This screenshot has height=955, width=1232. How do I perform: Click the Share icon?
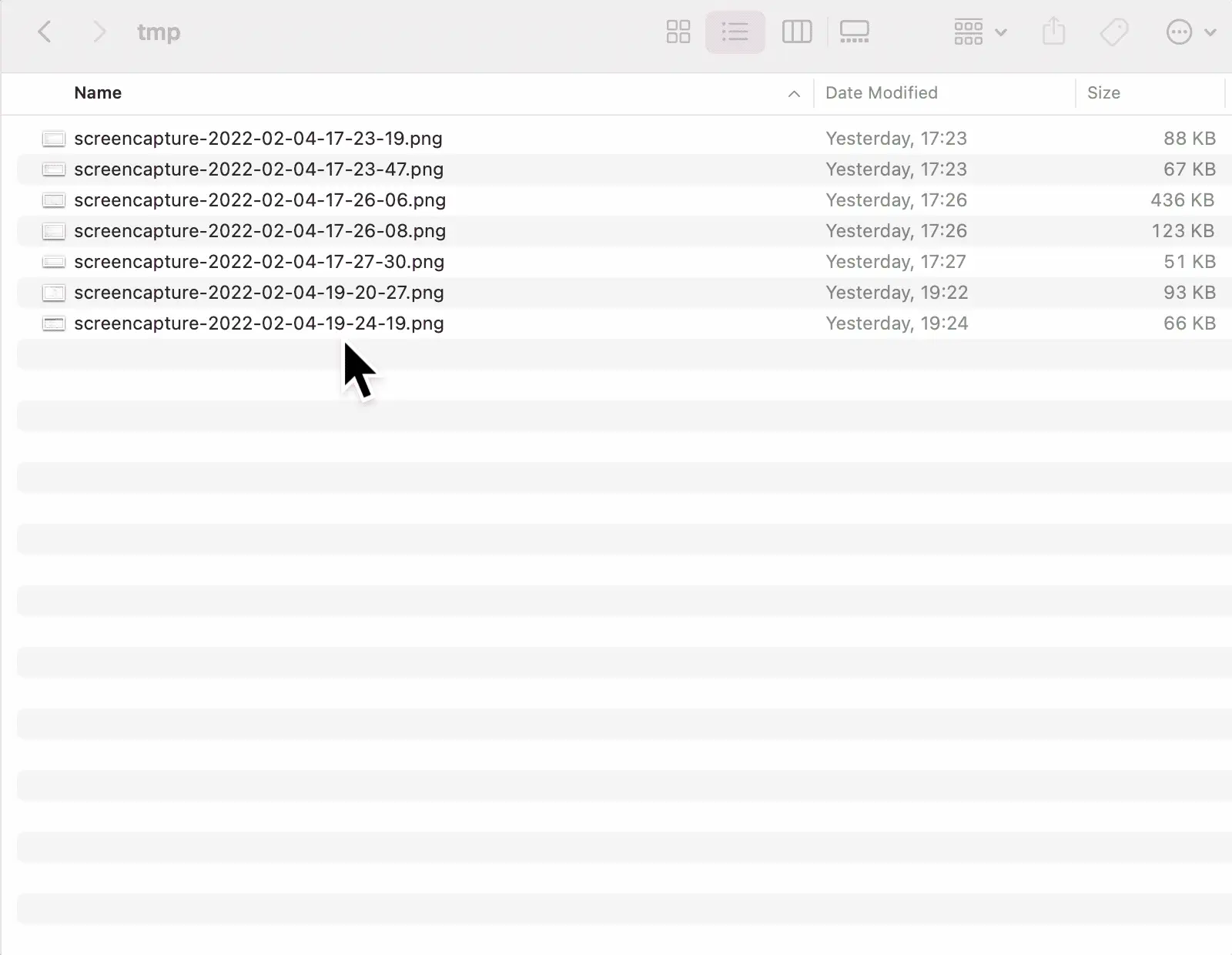click(1053, 32)
